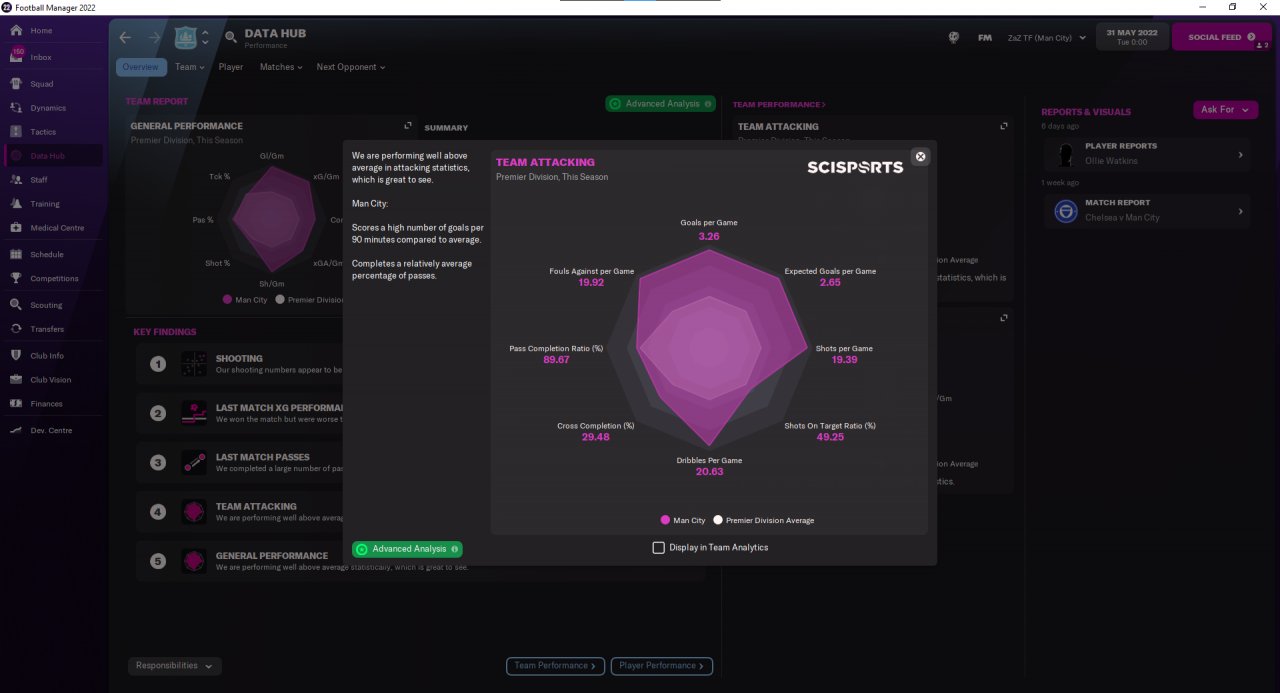Open the Tactics sidebar icon
Image resolution: width=1280 pixels, height=693 pixels.
tap(16, 132)
